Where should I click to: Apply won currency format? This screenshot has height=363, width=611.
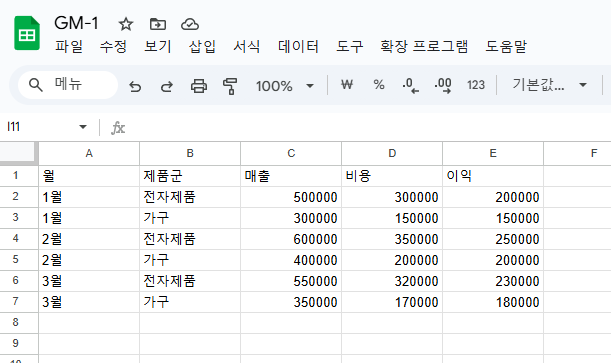tap(347, 85)
